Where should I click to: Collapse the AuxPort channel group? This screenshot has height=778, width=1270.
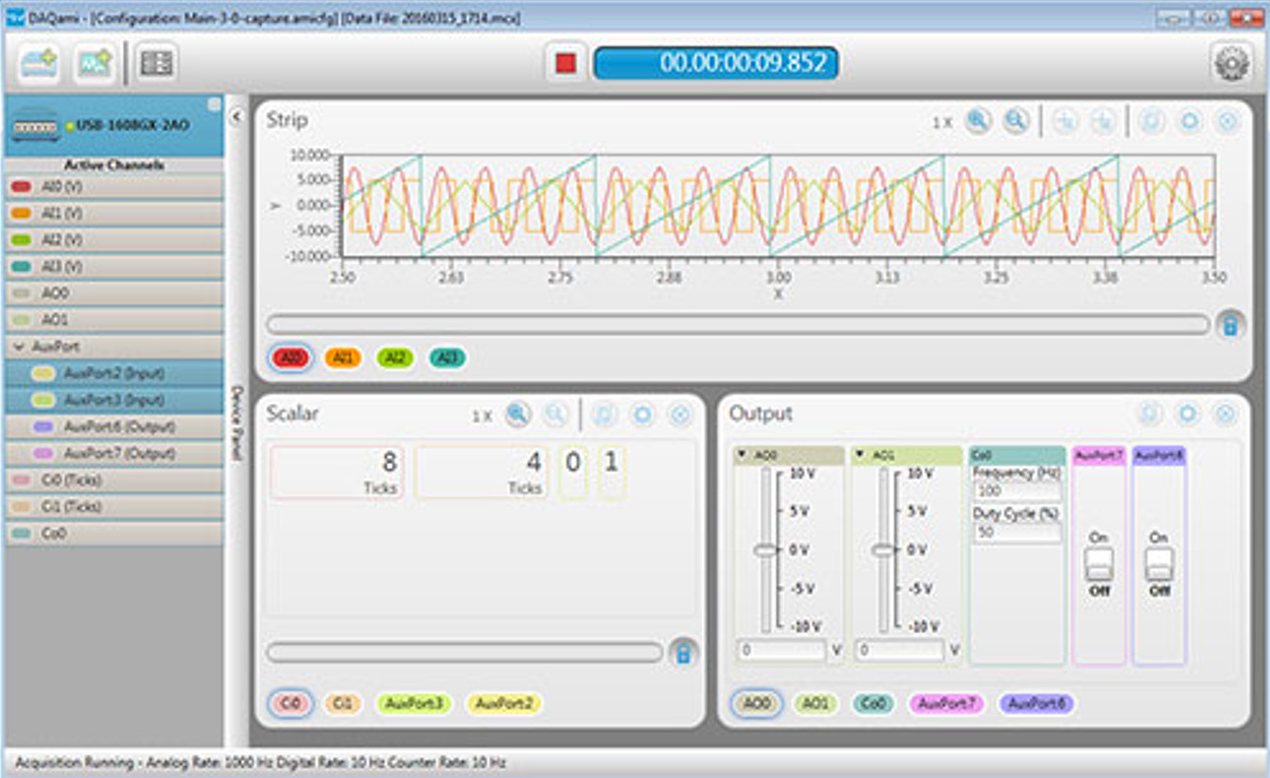pyautogui.click(x=19, y=347)
